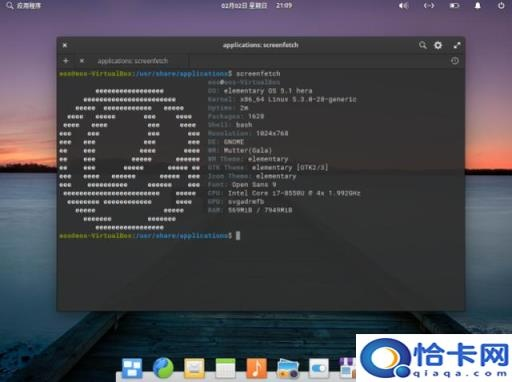Click the Shell 'bash' value
The width and height of the screenshot is (512, 382).
244,125
